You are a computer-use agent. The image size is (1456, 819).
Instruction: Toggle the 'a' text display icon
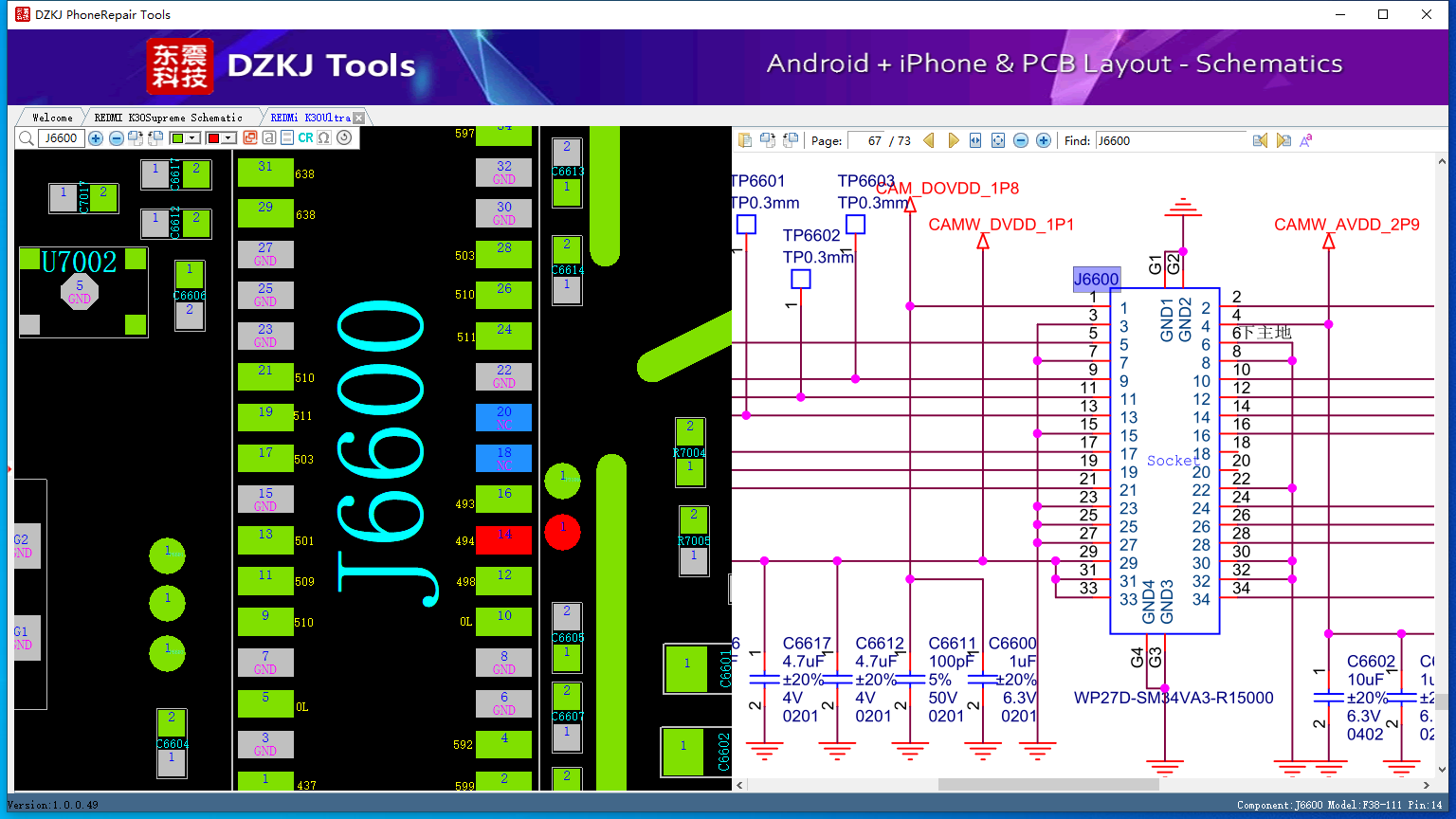(x=269, y=137)
